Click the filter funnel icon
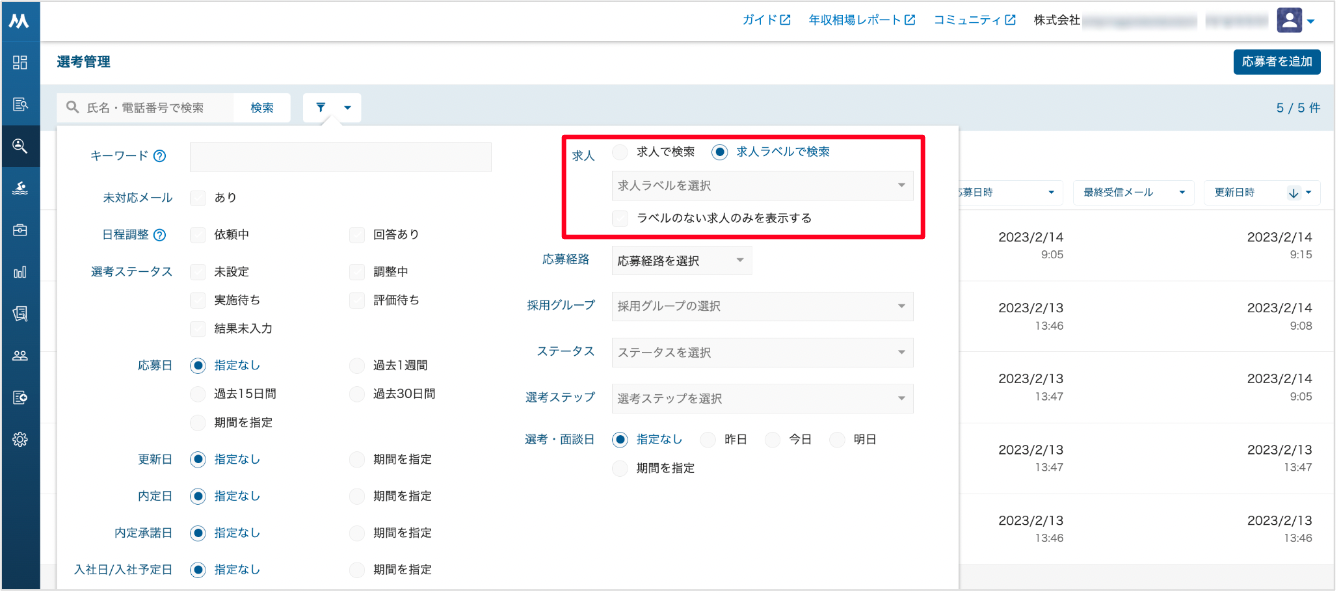The height and width of the screenshot is (593, 1338). (321, 107)
